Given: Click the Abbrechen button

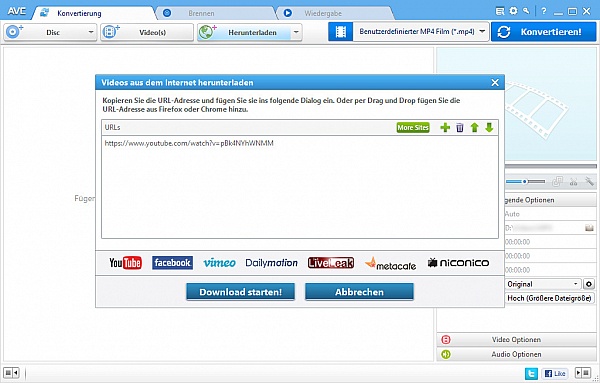Looking at the screenshot, I should 359,292.
